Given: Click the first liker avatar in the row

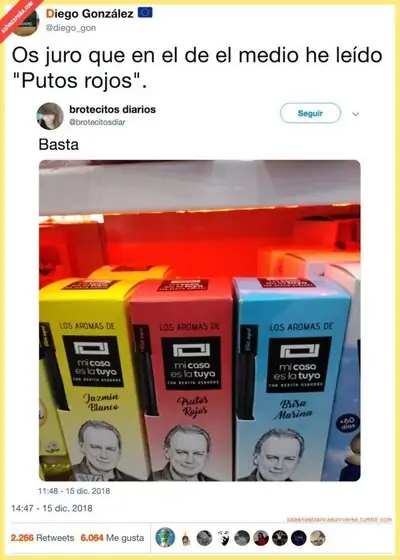Looking at the screenshot, I should click(x=165, y=538).
